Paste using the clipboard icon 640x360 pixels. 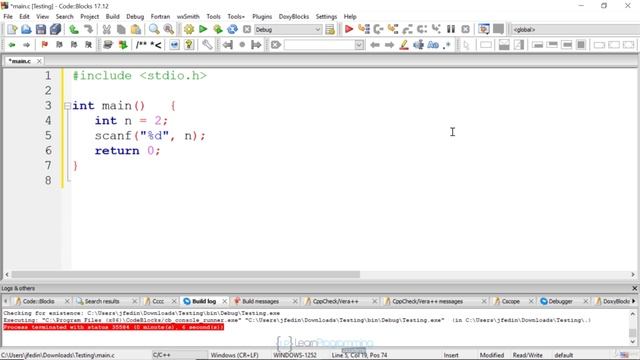point(136,29)
